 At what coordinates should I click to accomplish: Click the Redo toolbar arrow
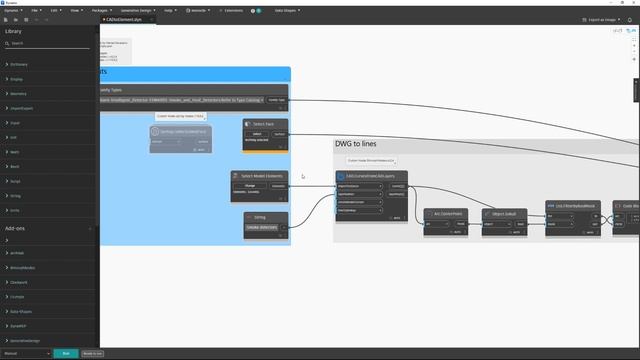point(46,20)
